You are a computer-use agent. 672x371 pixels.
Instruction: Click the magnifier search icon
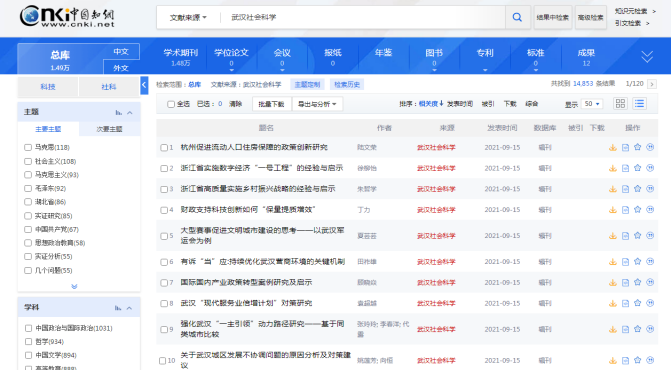click(x=517, y=17)
